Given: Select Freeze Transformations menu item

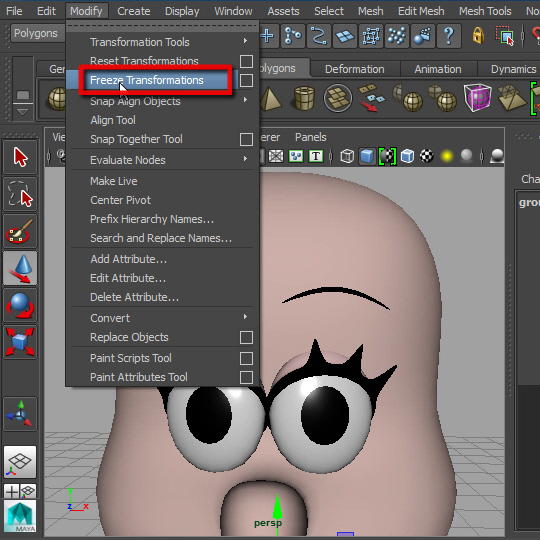Looking at the screenshot, I should coord(147,80).
